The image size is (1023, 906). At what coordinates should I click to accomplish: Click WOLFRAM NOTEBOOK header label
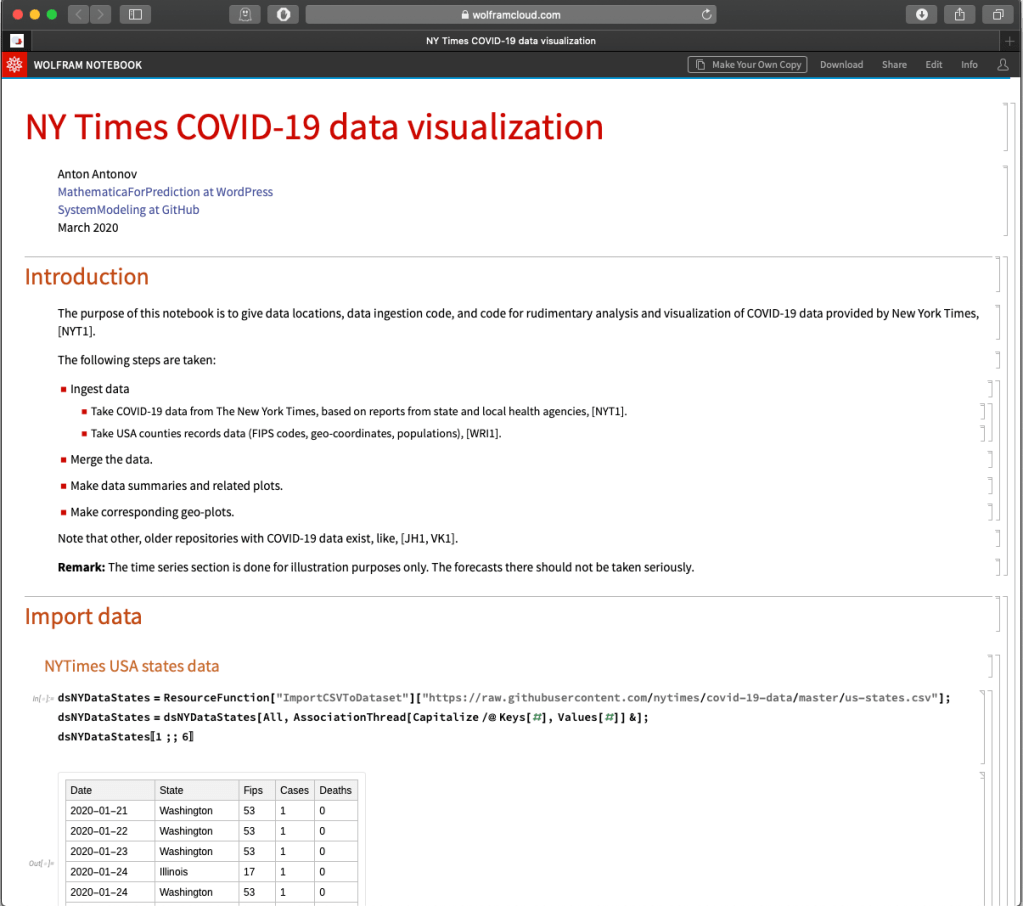click(x=87, y=65)
